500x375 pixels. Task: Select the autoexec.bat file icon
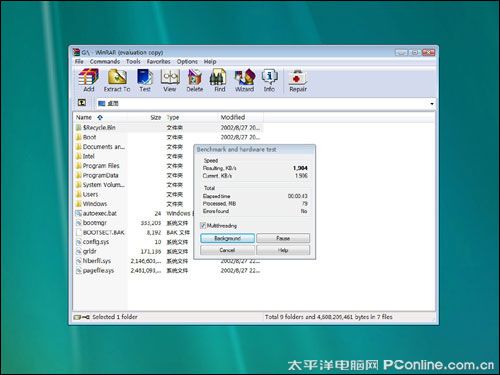coord(79,213)
